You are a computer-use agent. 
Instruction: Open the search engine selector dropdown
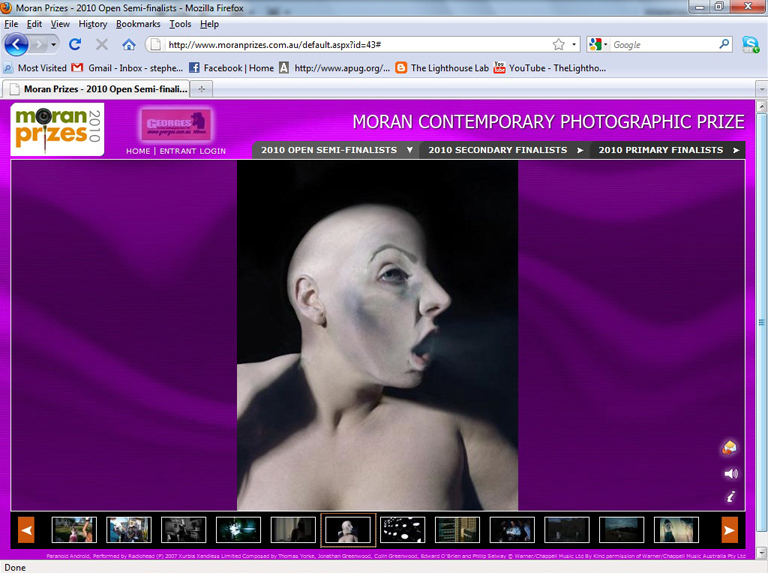[x=598, y=45]
